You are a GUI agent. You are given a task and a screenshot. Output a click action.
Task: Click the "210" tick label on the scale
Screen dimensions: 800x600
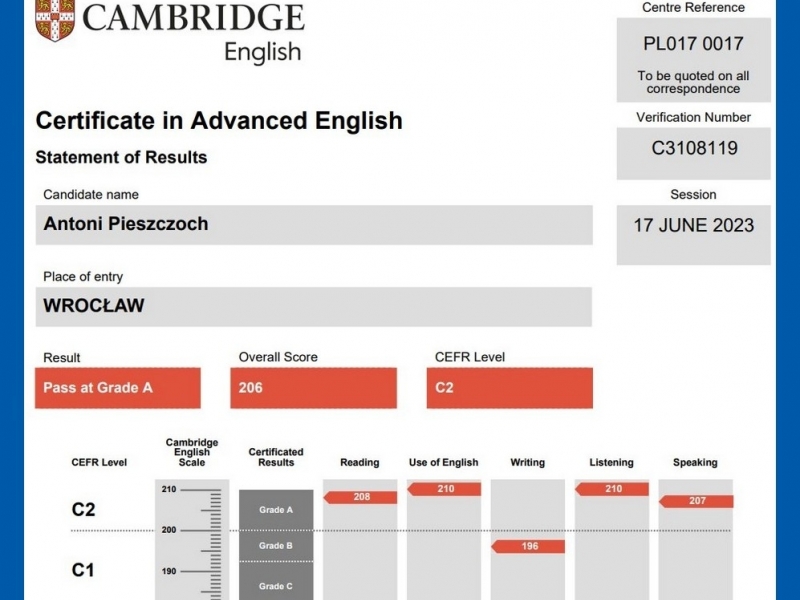pyautogui.click(x=169, y=489)
